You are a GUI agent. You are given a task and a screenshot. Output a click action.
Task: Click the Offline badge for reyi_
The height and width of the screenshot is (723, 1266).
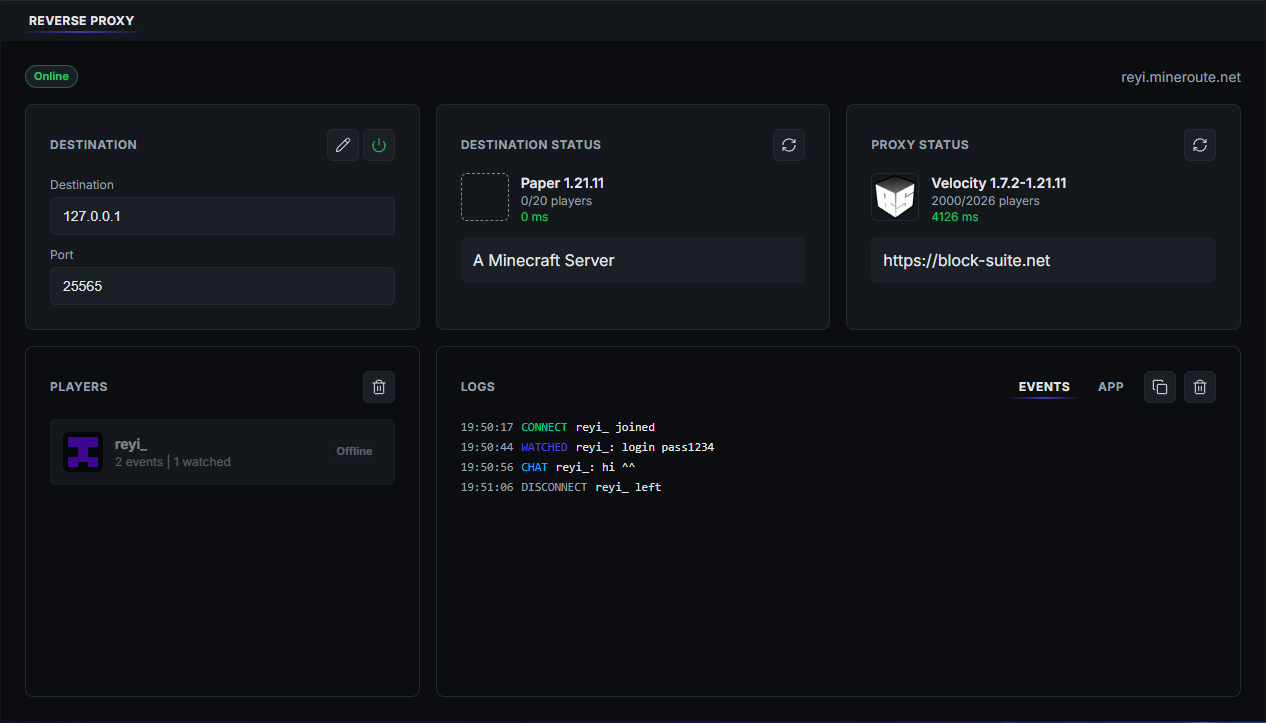pos(354,451)
